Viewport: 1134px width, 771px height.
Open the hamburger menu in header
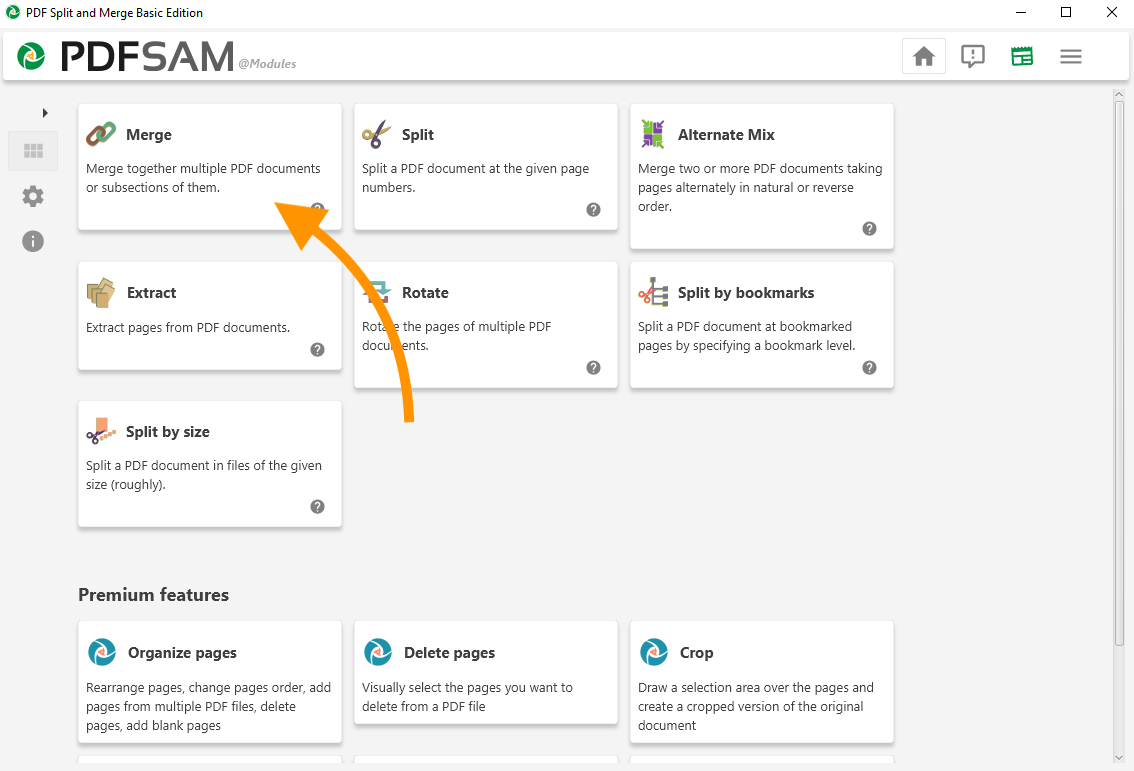[x=1070, y=56]
